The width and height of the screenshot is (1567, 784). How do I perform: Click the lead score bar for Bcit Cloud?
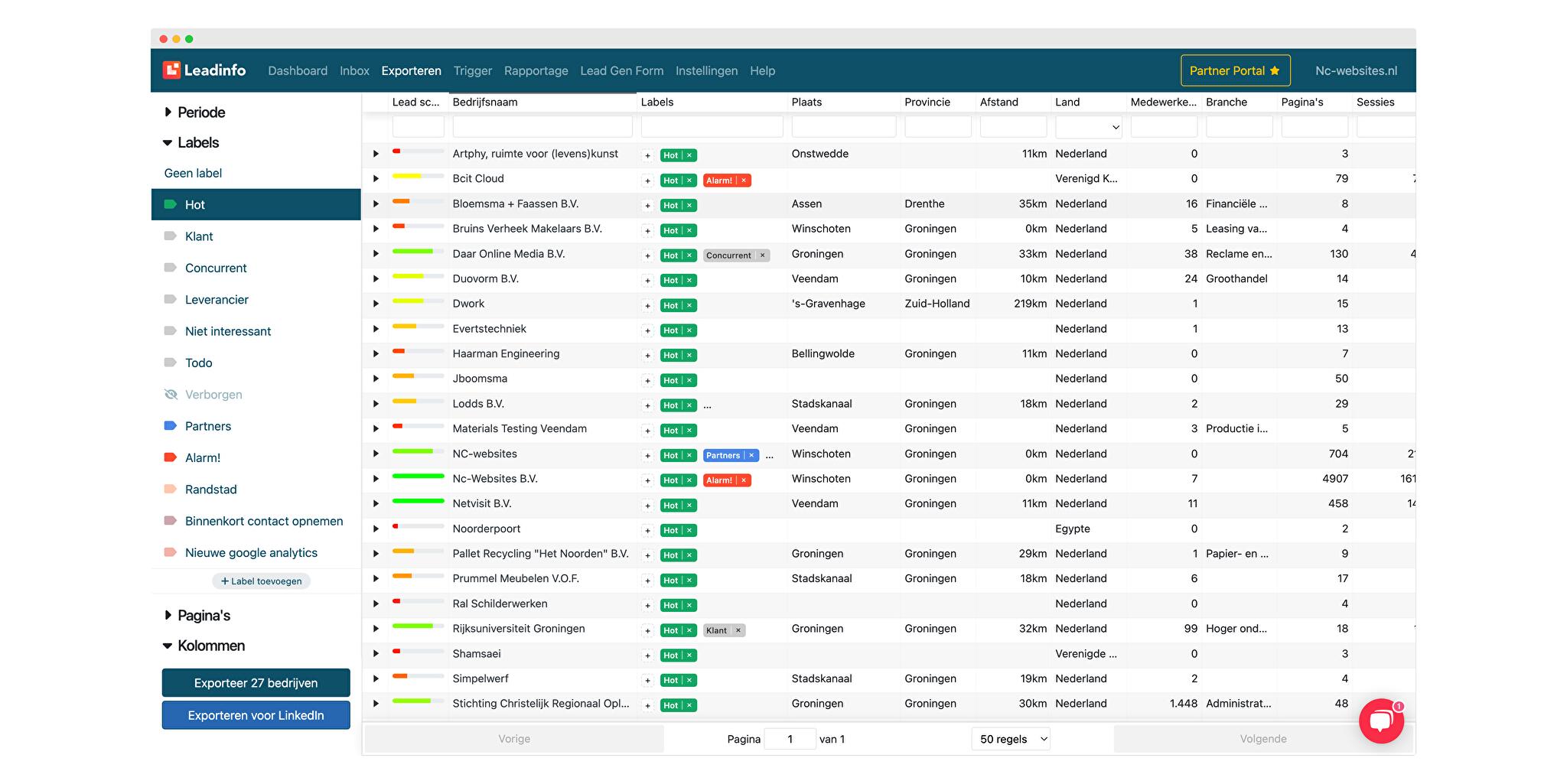(418, 176)
